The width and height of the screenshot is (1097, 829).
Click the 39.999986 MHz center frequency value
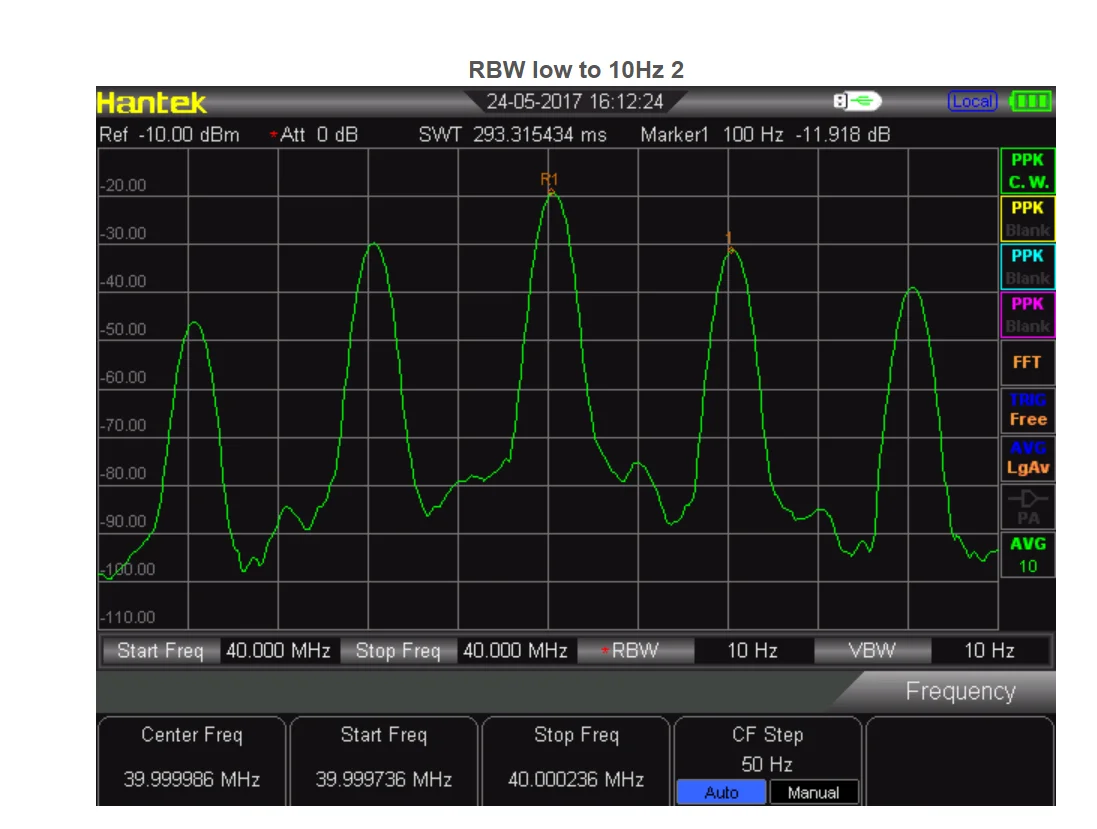click(192, 779)
